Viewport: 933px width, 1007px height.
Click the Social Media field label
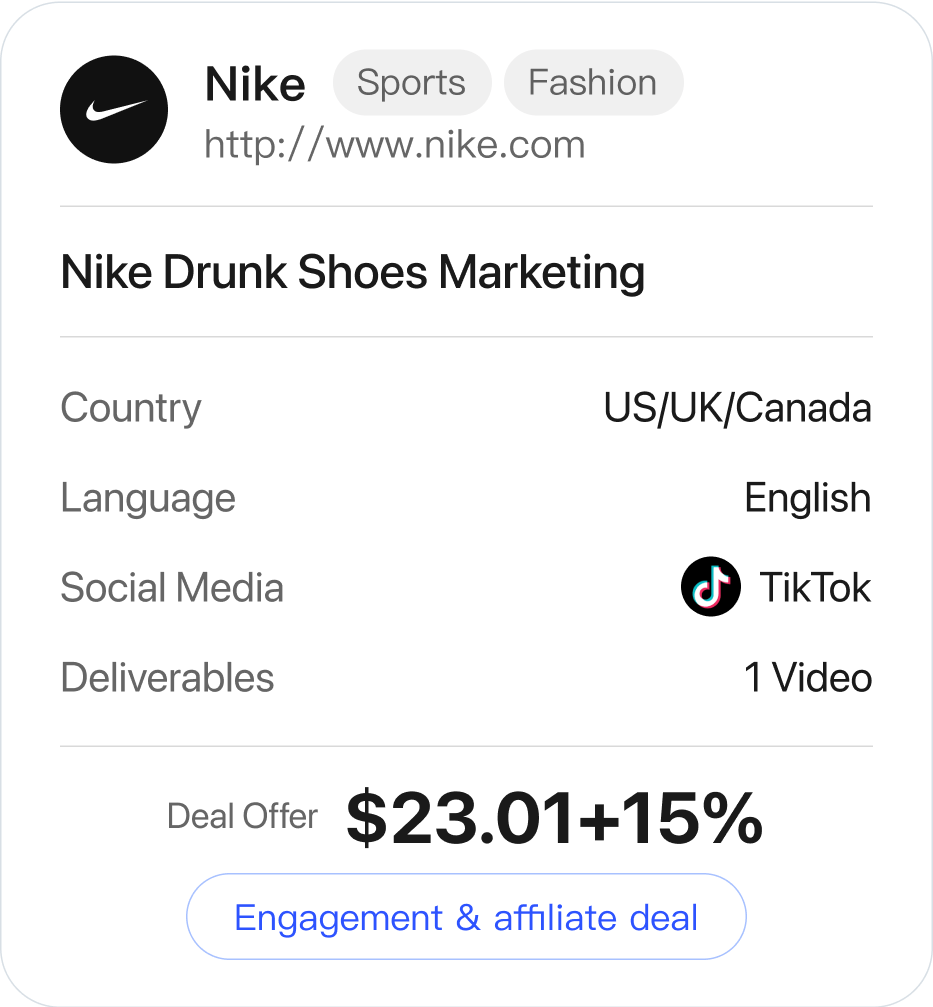pos(172,587)
